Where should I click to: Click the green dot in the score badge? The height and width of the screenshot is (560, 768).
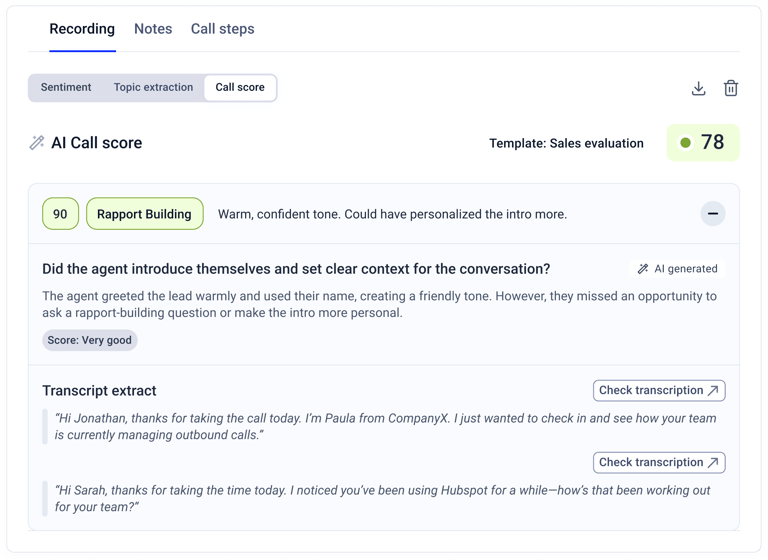point(686,143)
